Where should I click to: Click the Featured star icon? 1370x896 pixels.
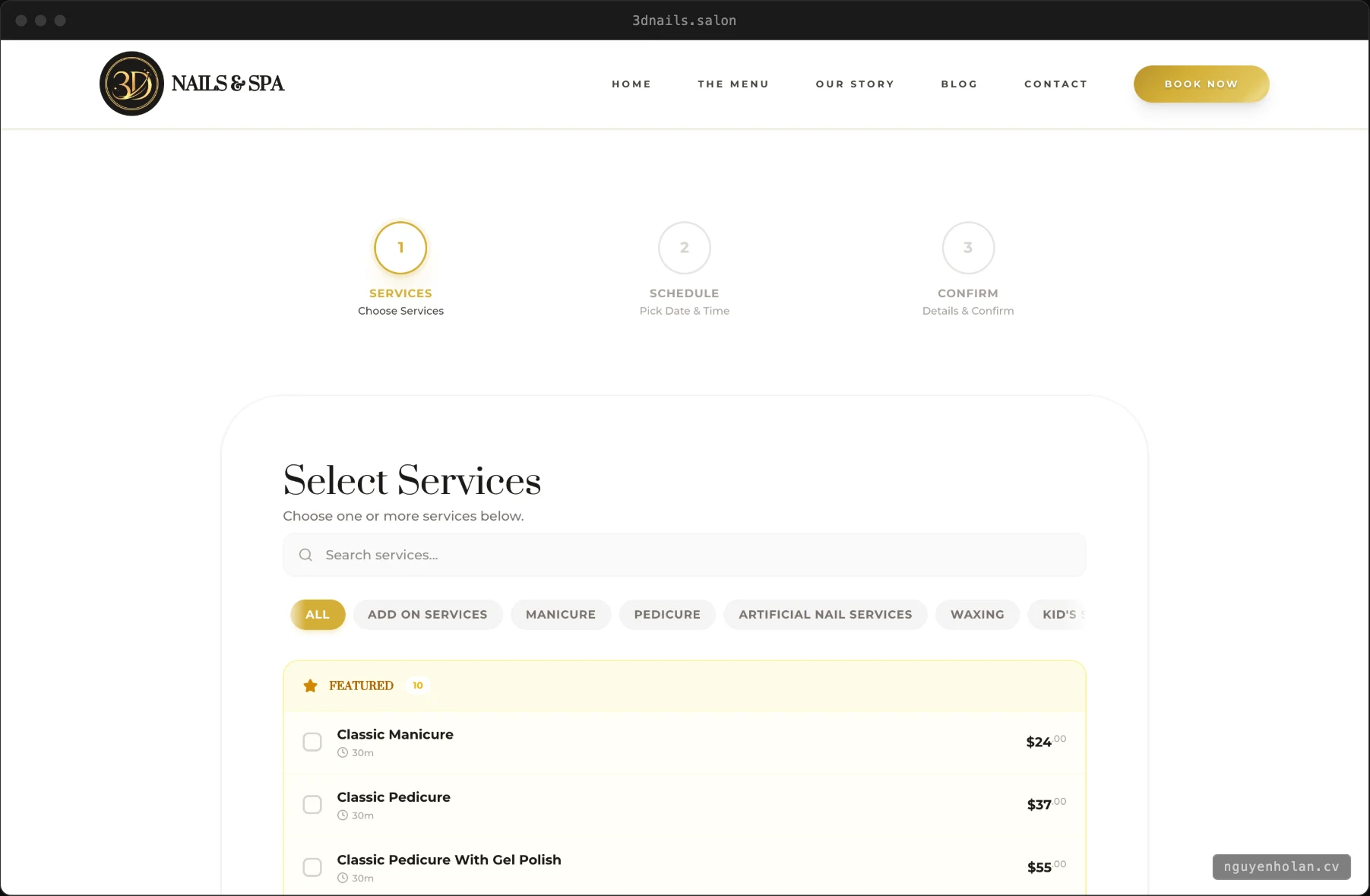click(x=310, y=685)
